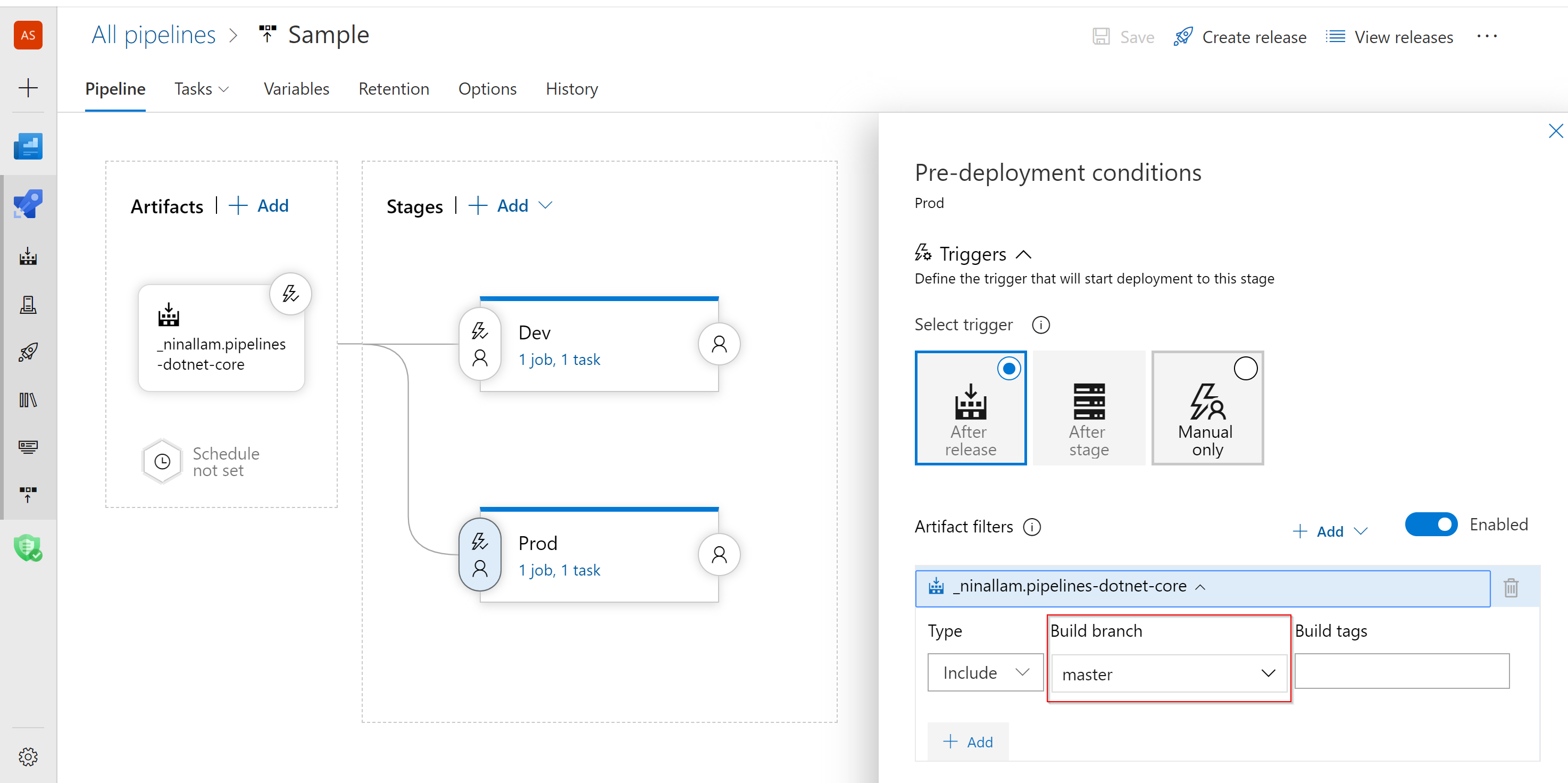Click the lightning bolt trigger icon for Prod stage
1568x783 pixels.
click(480, 540)
